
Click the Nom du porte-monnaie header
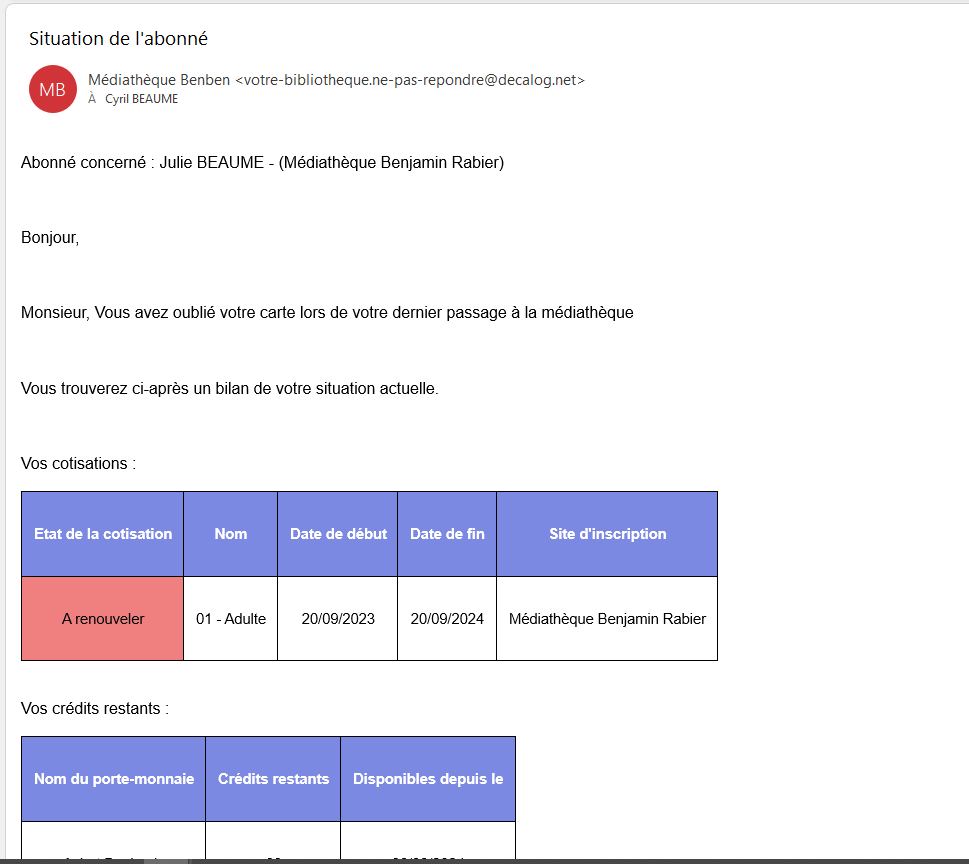[x=112, y=778]
